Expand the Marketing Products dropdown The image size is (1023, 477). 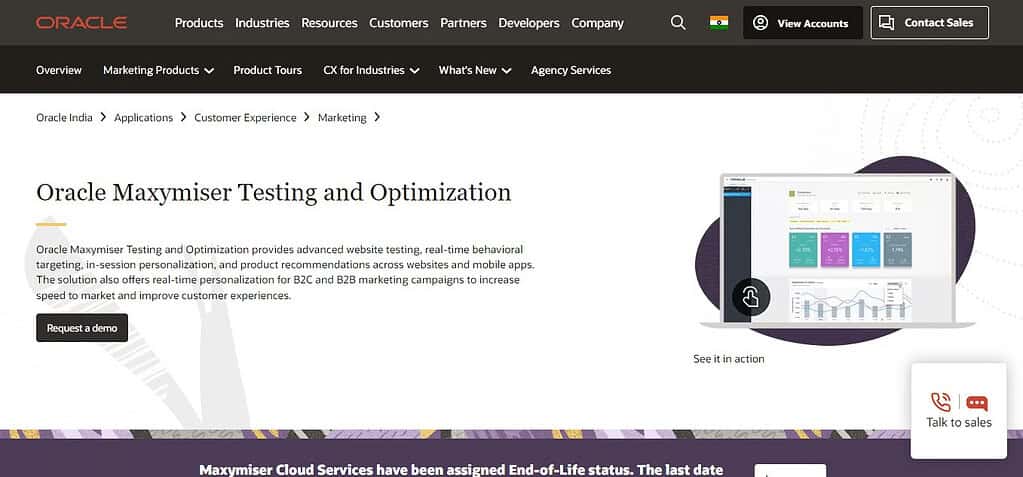click(x=159, y=70)
